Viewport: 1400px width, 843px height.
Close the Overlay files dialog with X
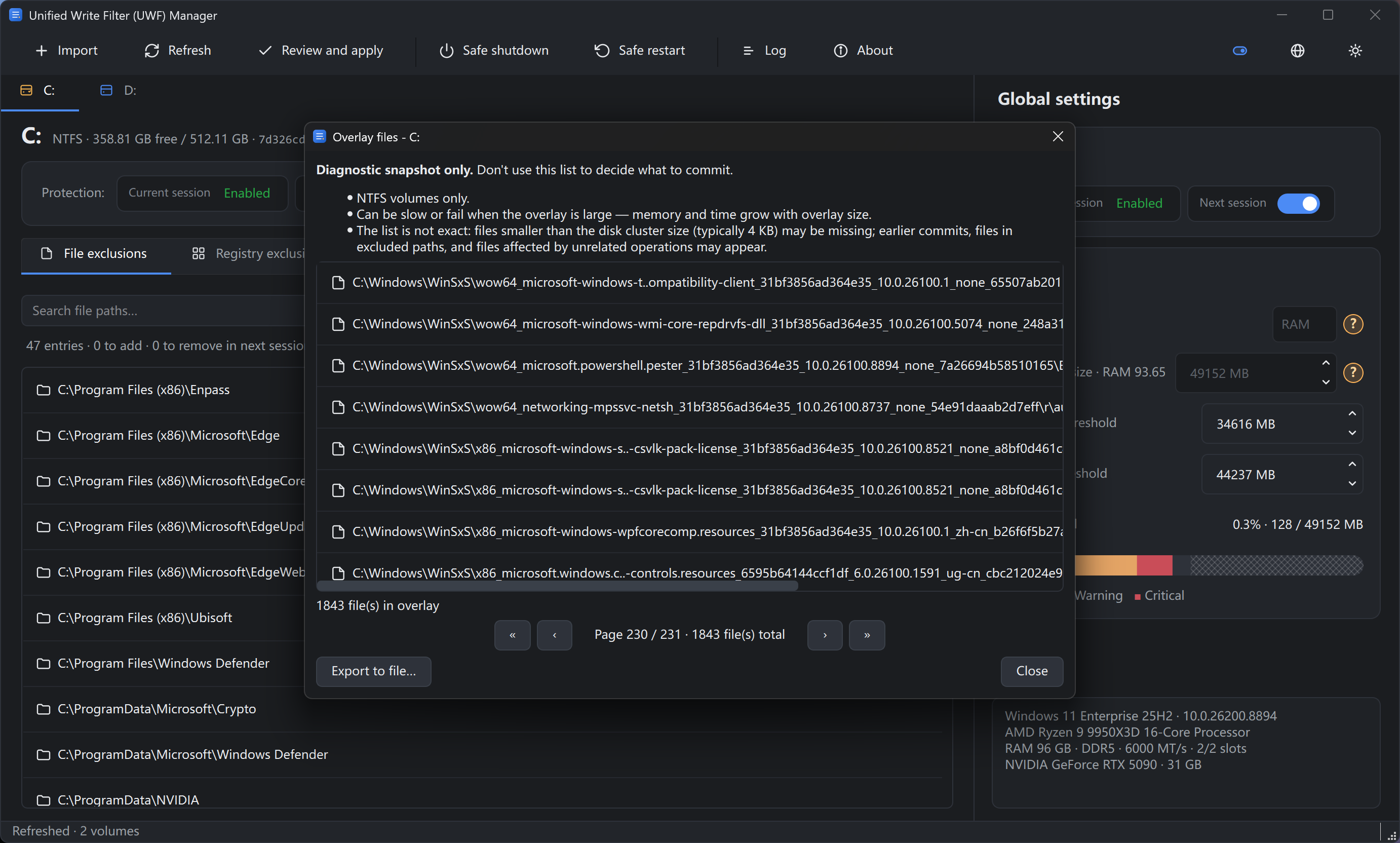click(1058, 137)
